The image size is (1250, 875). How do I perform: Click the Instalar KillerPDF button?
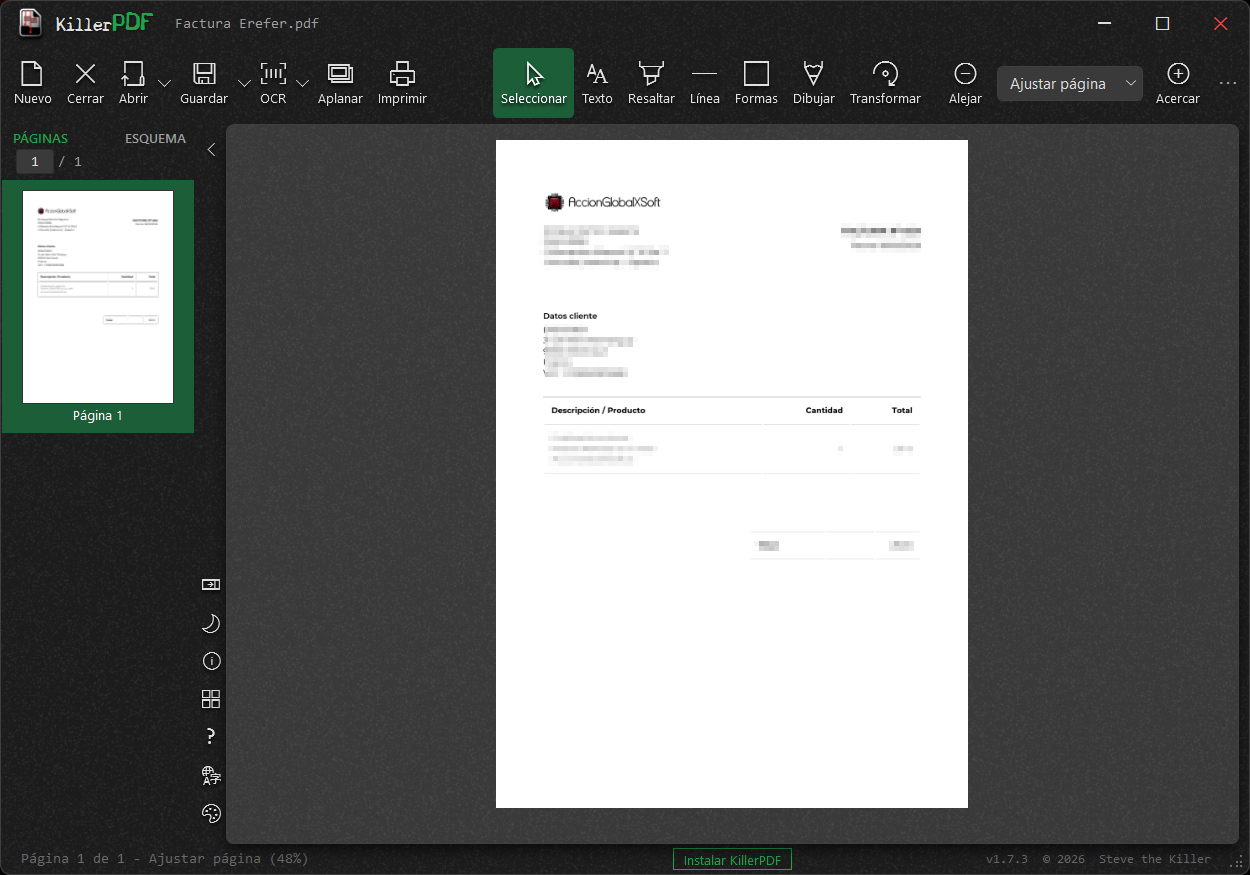click(732, 860)
